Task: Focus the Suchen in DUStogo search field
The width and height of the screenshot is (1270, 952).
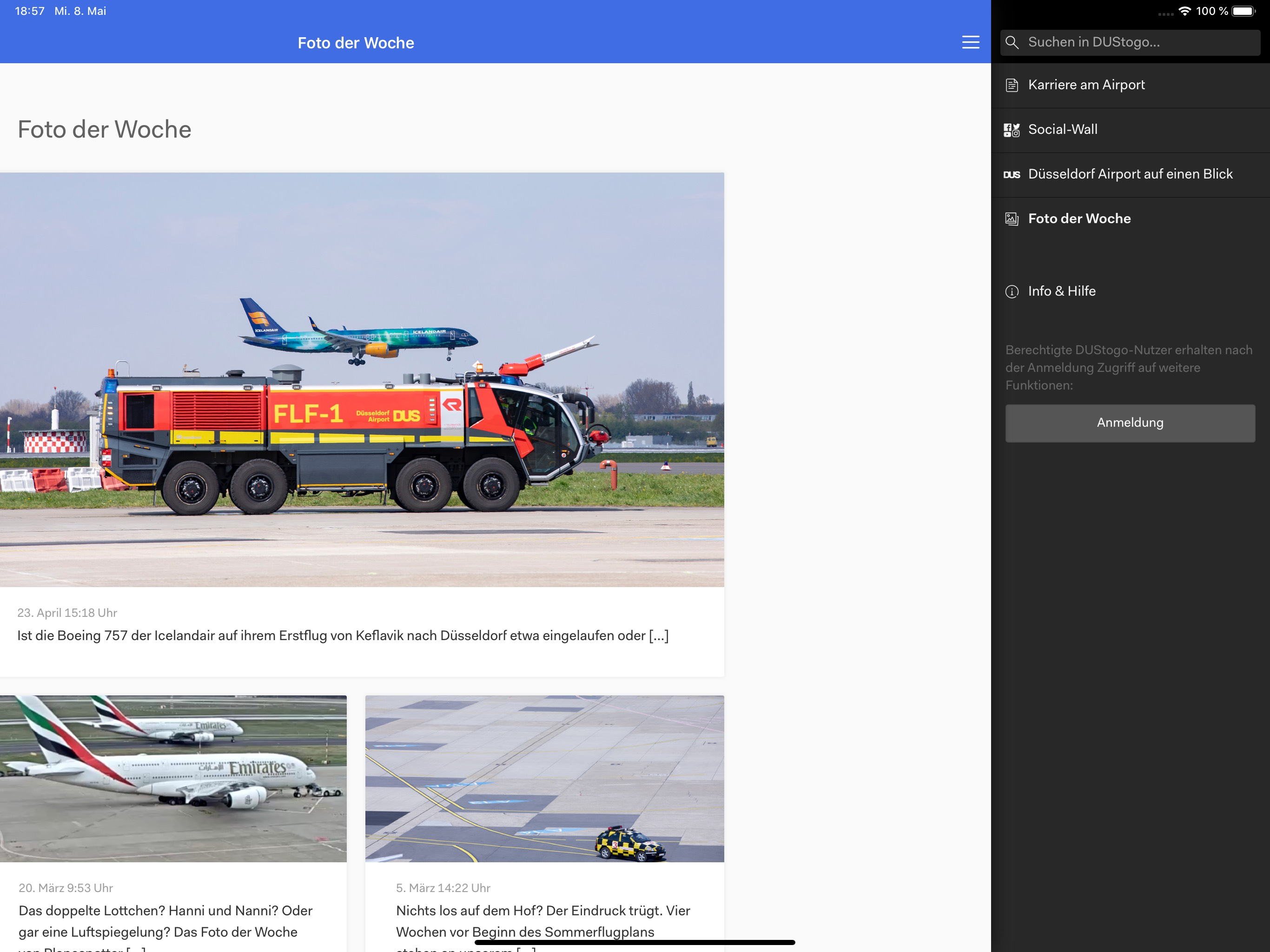Action: pyautogui.click(x=1130, y=42)
